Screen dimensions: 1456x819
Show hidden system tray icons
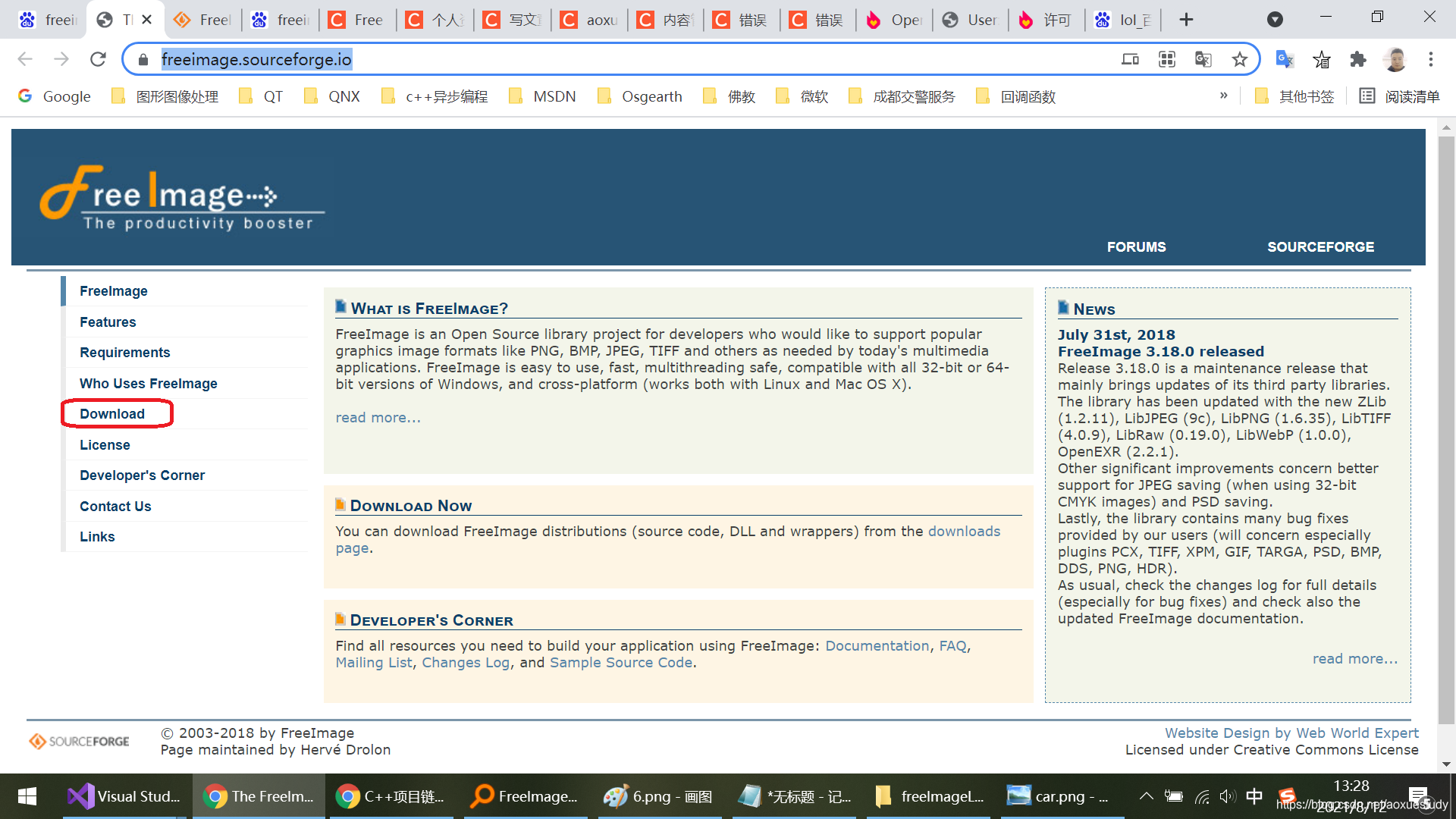[1146, 796]
